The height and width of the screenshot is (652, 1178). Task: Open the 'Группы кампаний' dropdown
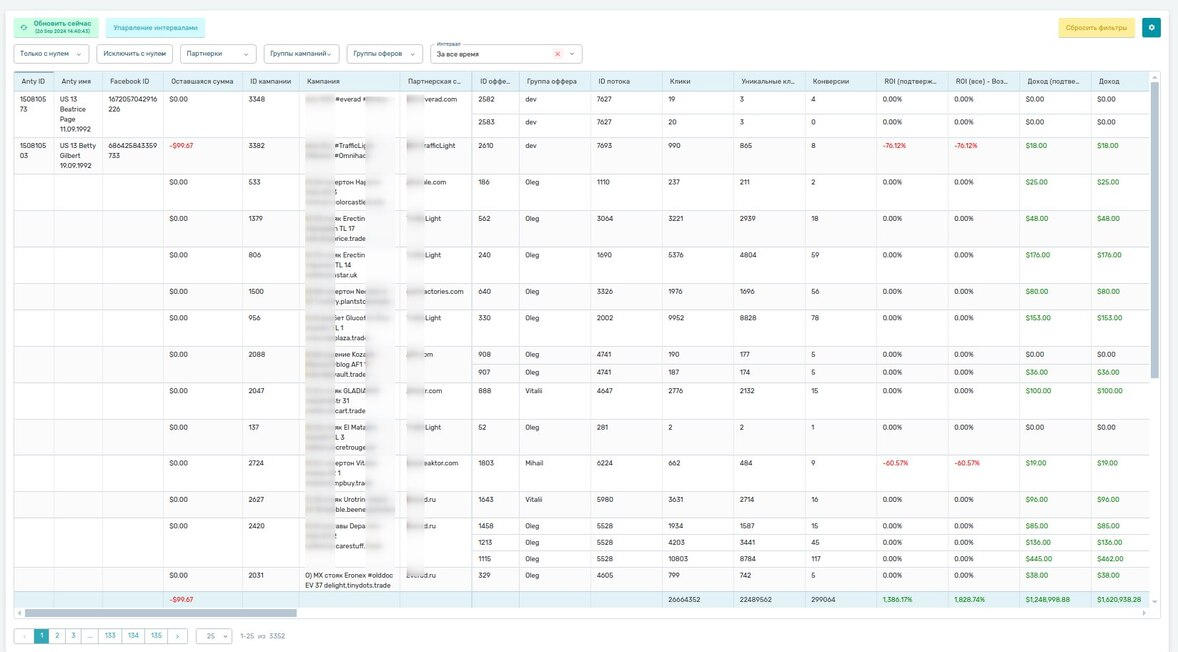click(302, 54)
